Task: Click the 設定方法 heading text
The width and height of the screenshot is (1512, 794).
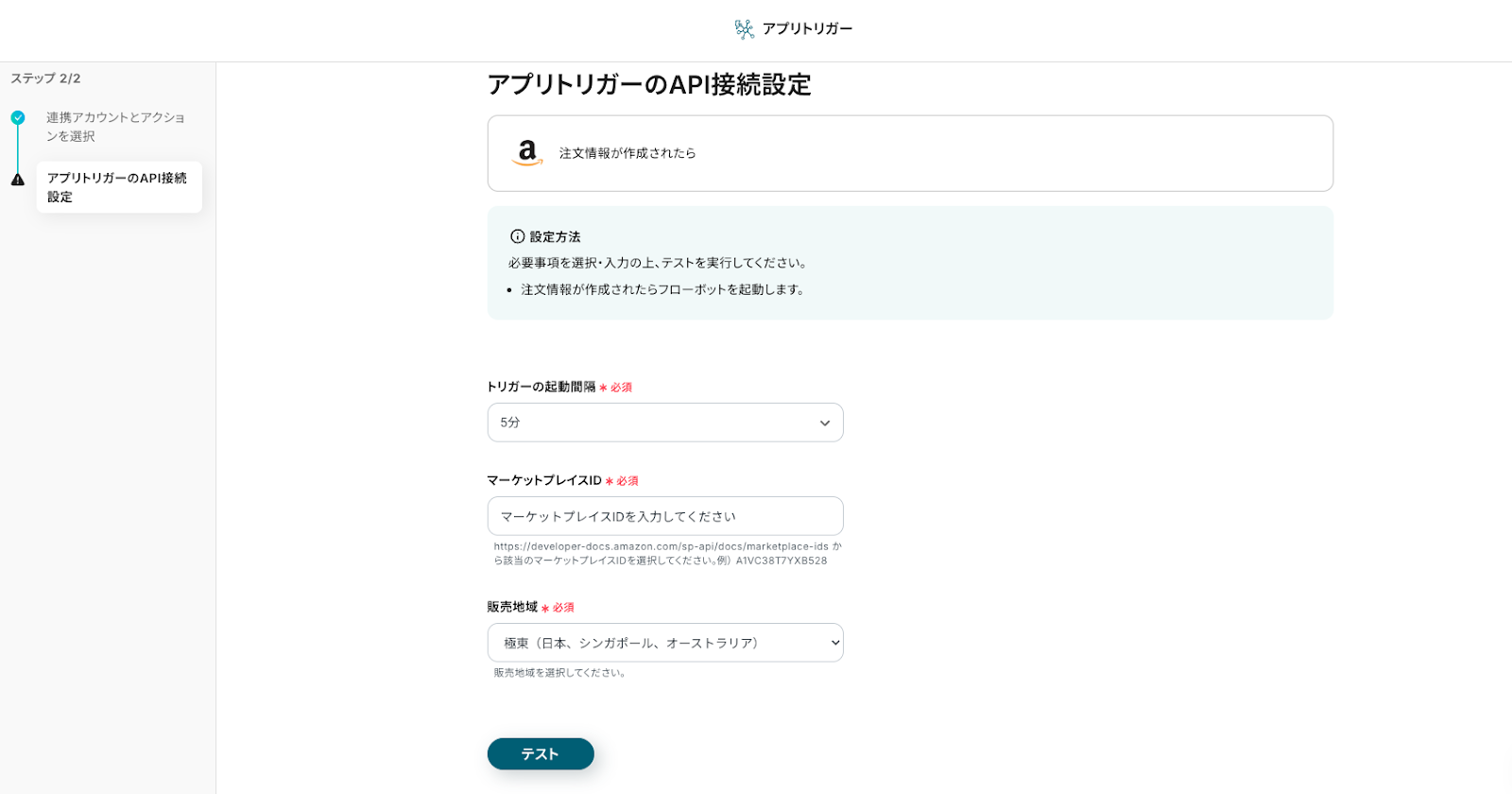Action: click(x=555, y=237)
